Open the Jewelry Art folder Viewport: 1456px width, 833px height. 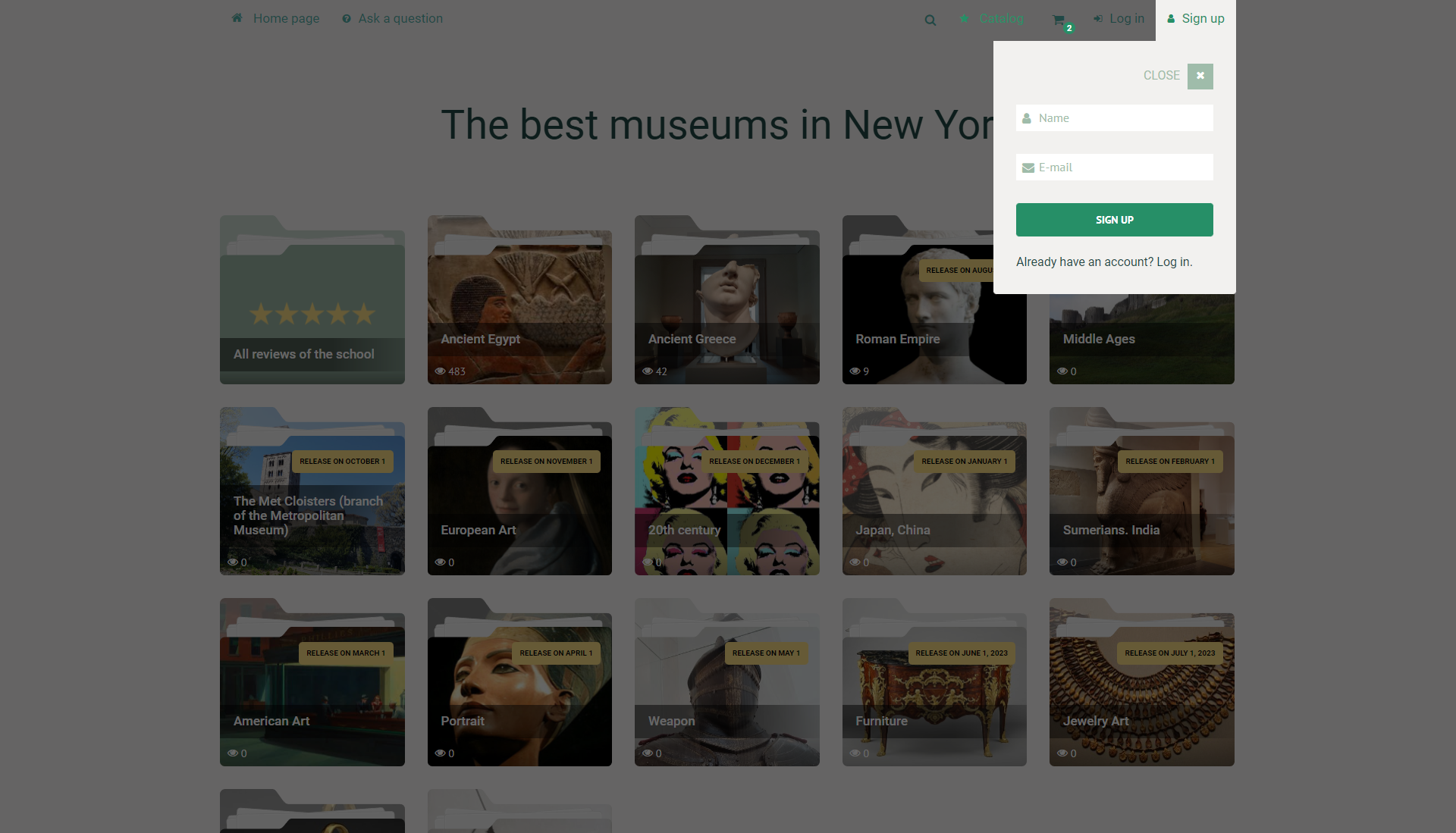click(1142, 682)
